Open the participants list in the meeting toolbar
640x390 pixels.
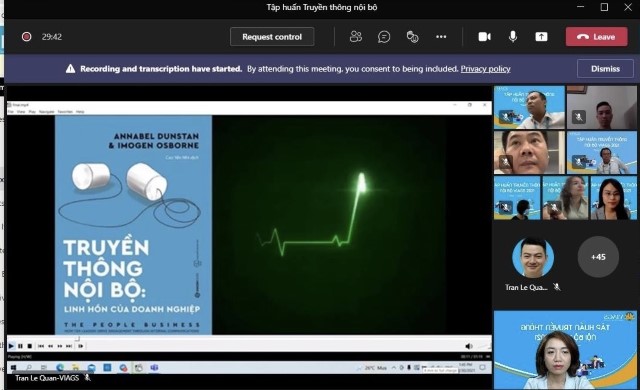click(356, 37)
